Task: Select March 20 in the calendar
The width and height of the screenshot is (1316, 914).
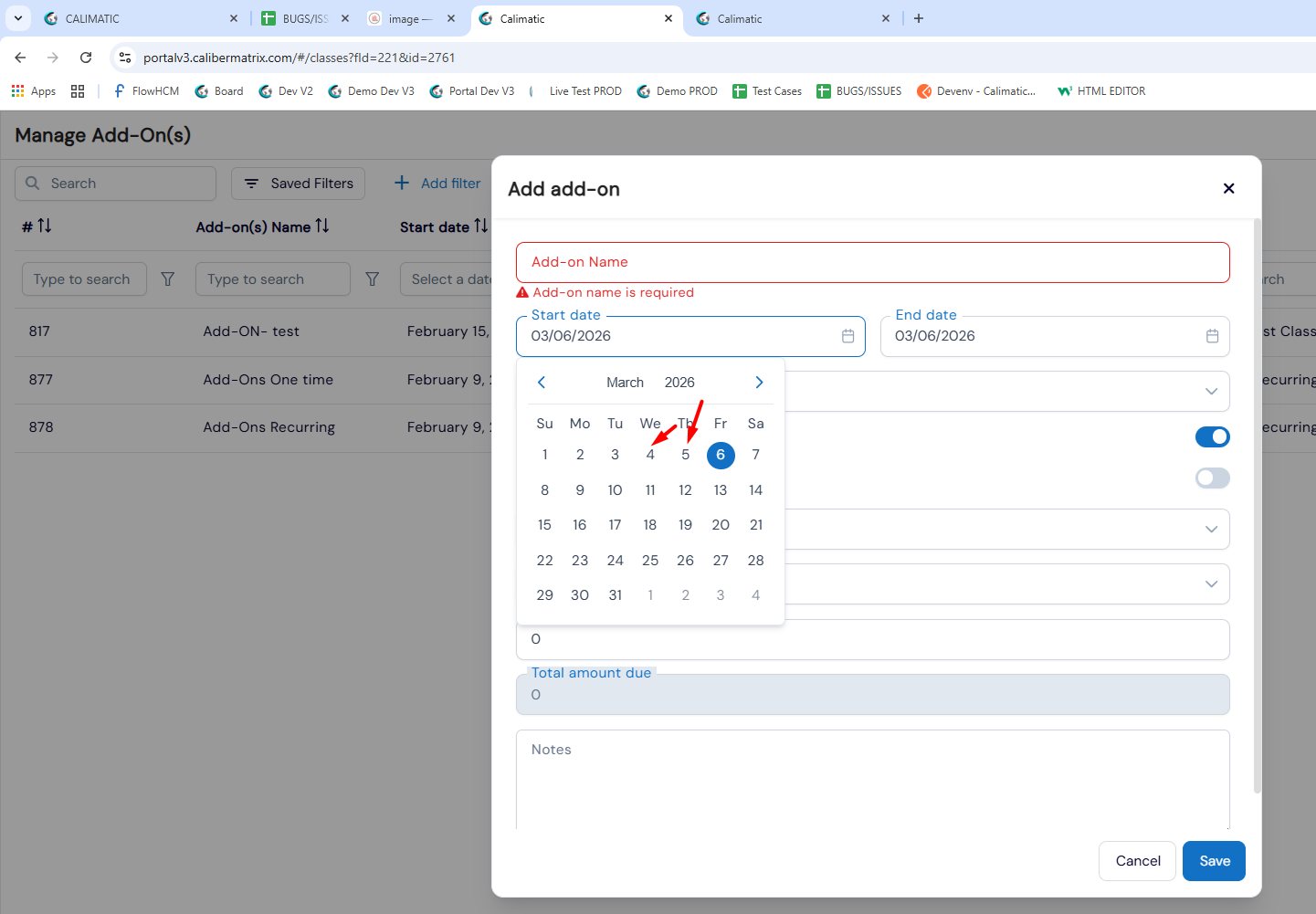Action: pos(721,525)
